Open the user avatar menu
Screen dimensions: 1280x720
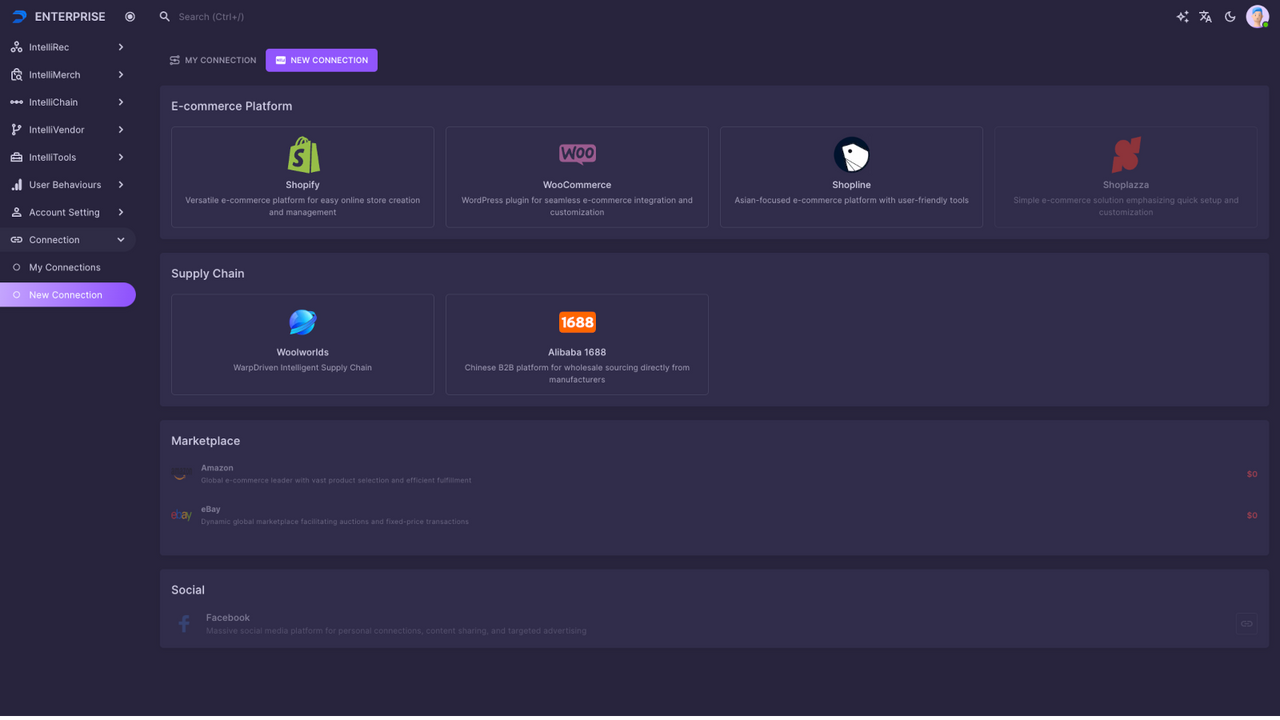1257,16
